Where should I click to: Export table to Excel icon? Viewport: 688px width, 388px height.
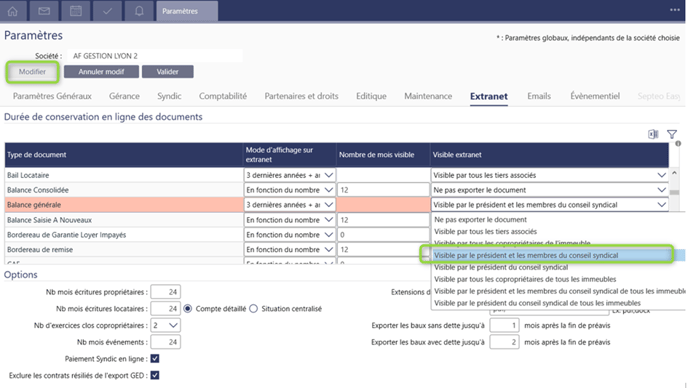click(653, 134)
